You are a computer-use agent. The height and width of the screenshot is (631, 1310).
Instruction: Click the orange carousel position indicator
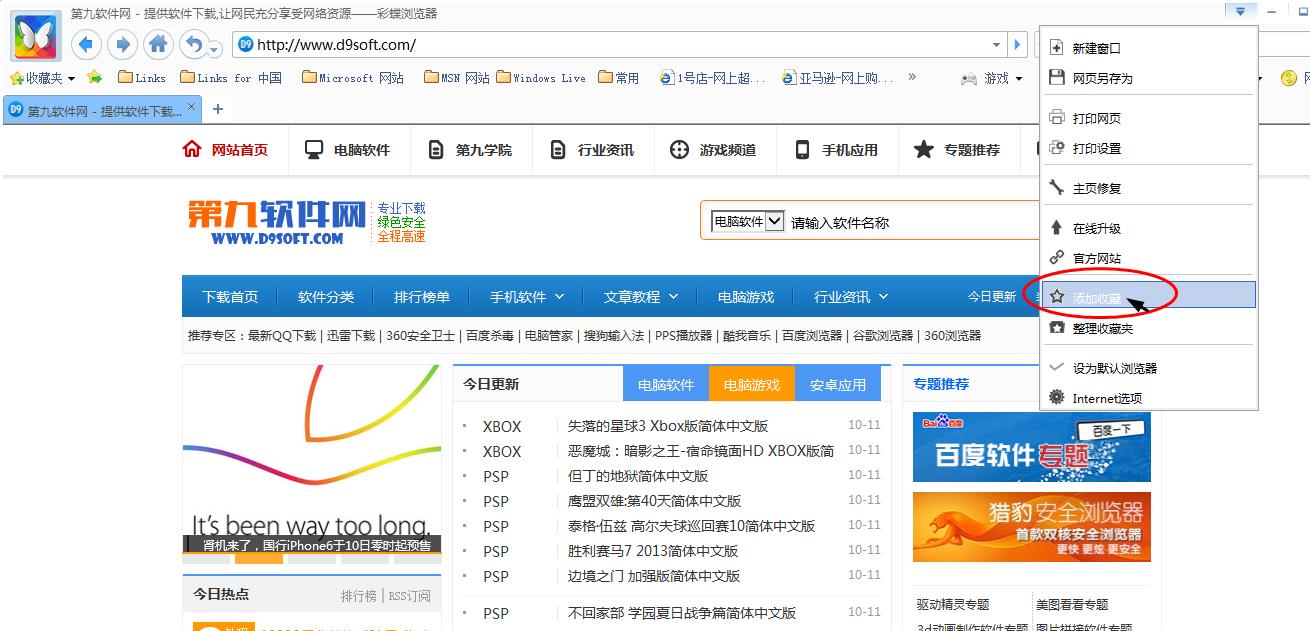click(x=259, y=558)
